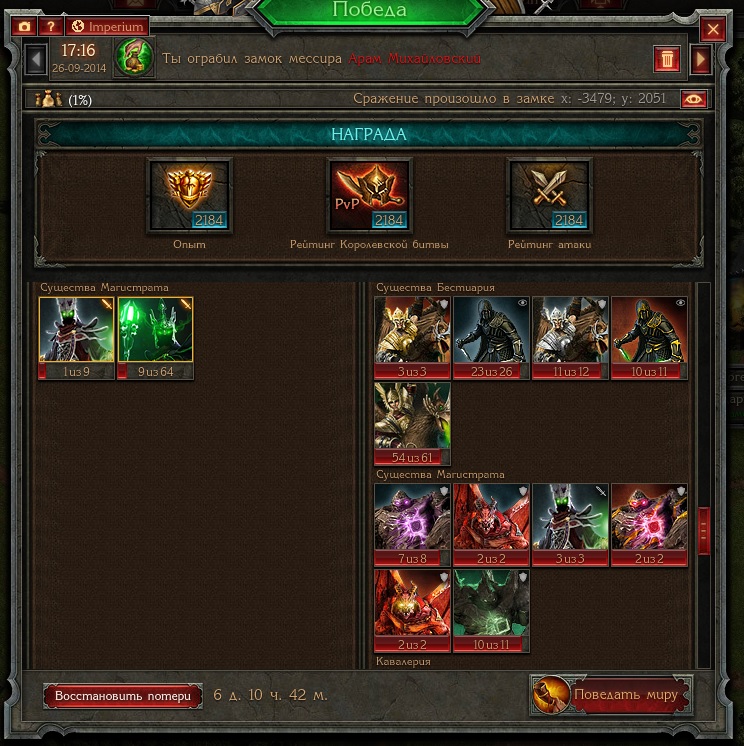Click the Восстановить потери button
The width and height of the screenshot is (744, 746).
(x=123, y=696)
